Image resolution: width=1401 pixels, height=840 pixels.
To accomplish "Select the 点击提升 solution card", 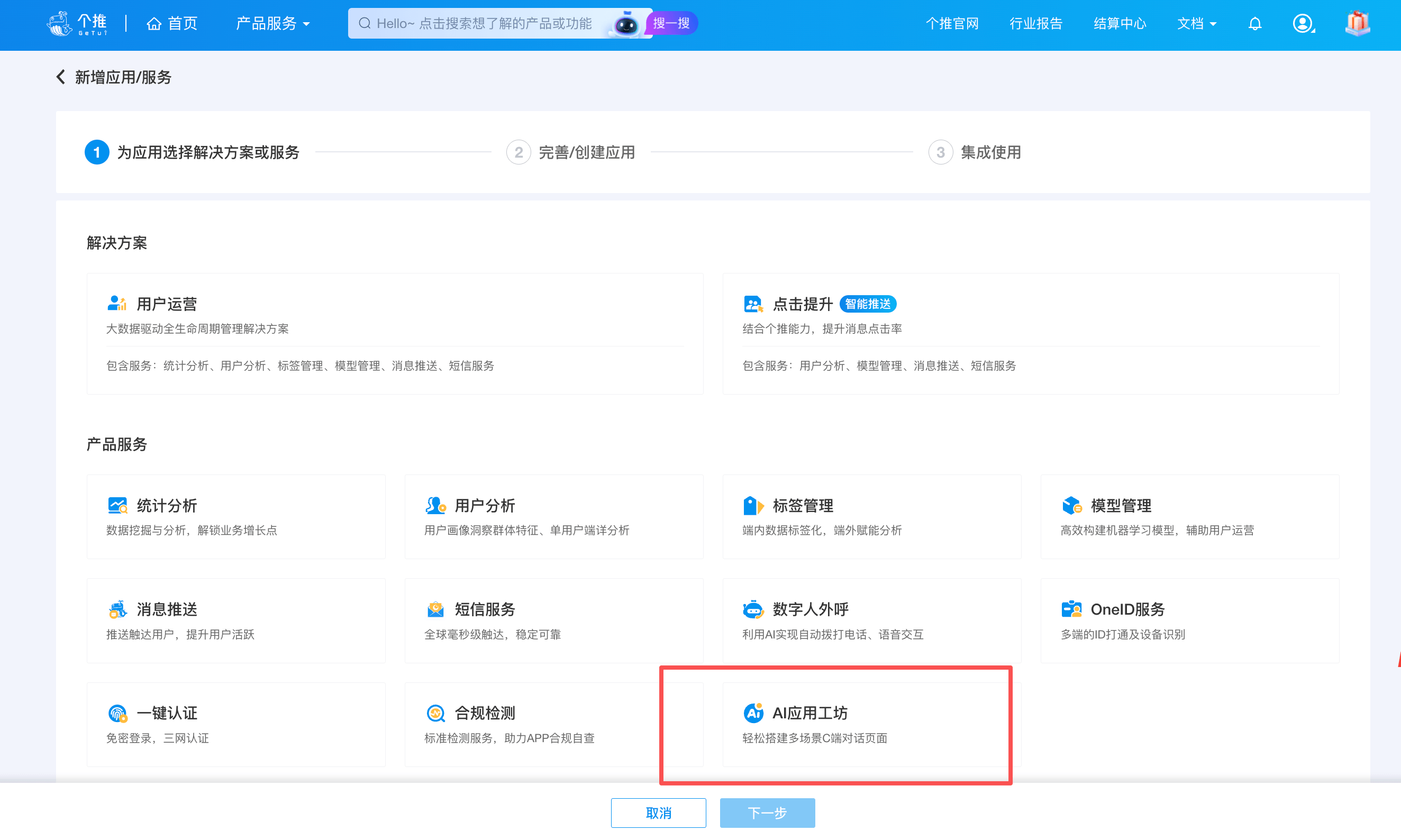I will coord(1030,333).
